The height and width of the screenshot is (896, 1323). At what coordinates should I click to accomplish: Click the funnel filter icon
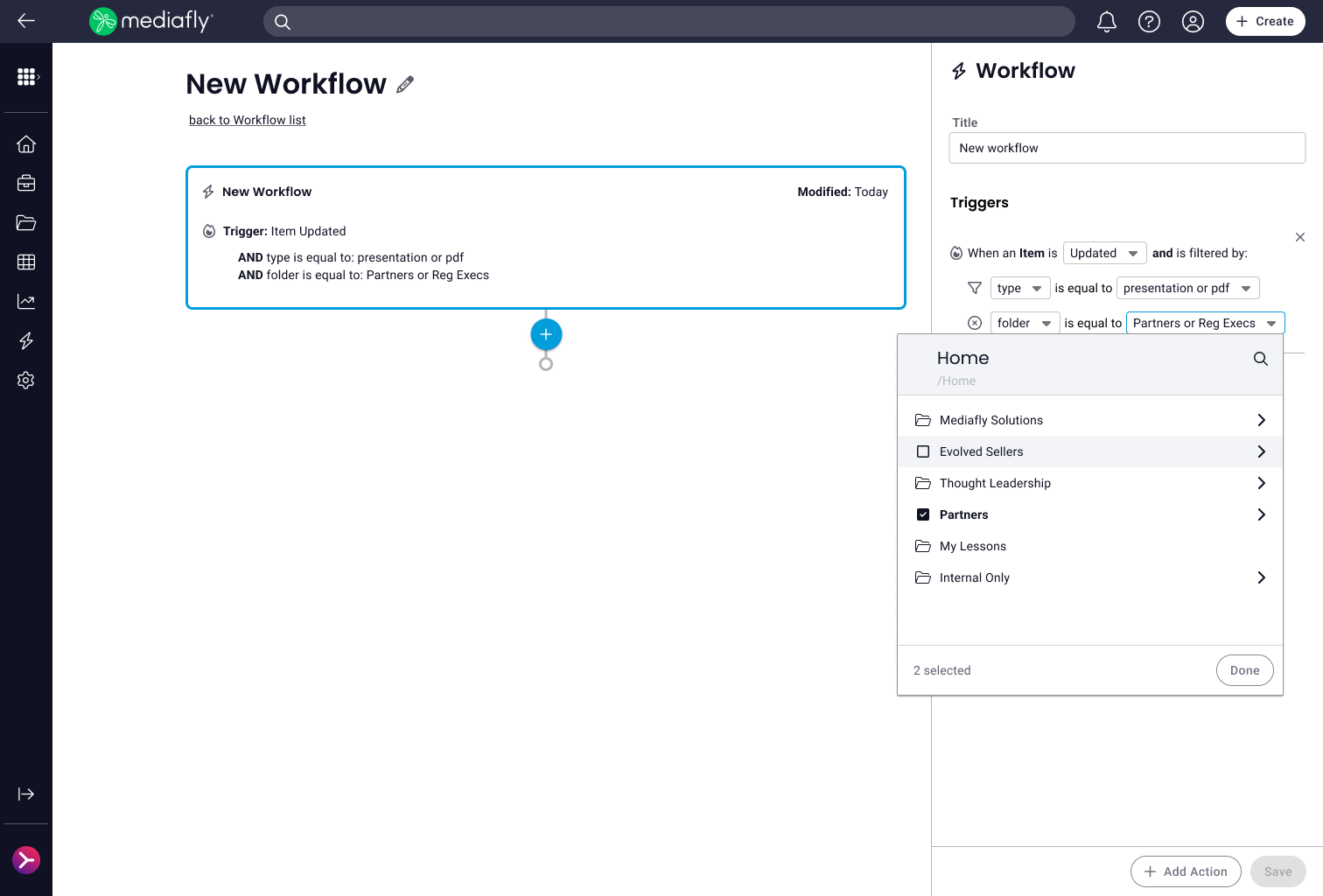coord(975,288)
